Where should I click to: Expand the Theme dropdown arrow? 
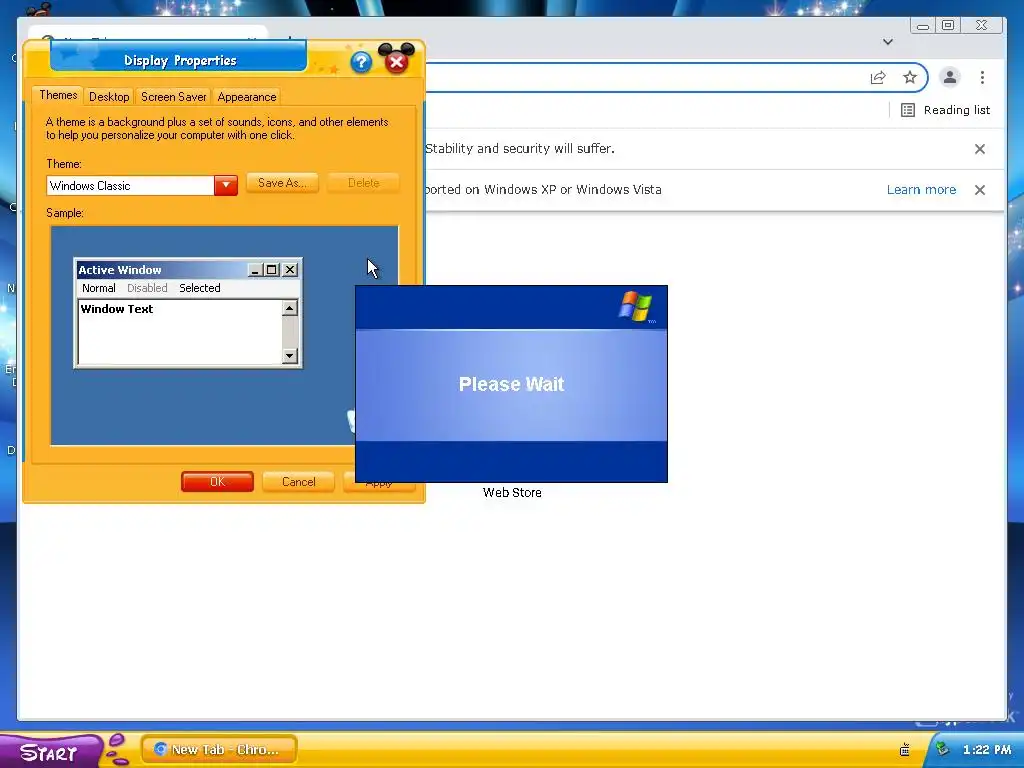[x=225, y=185]
